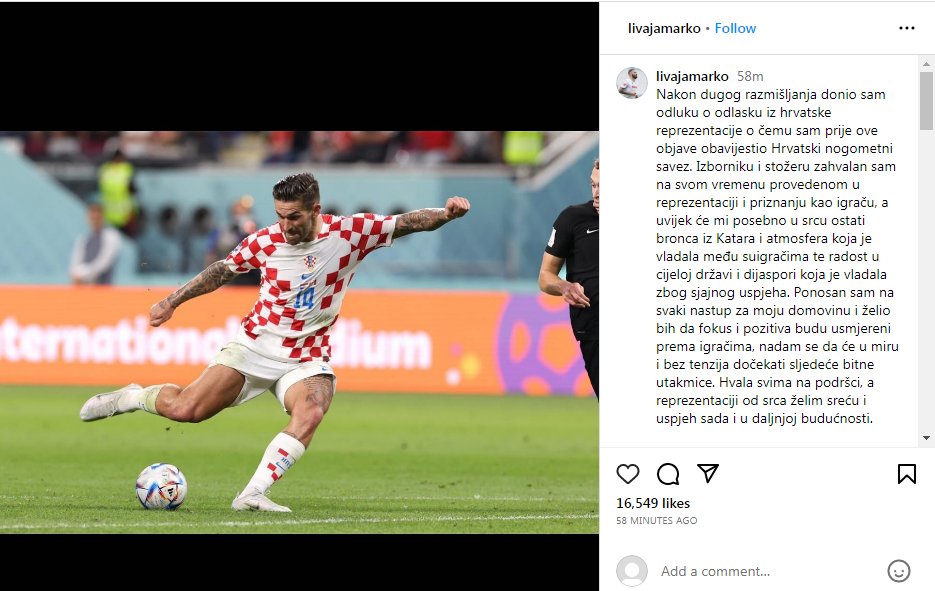Viewport: 935px width, 591px height.
Task: Click the 58m time beside the username
Action: (750, 76)
